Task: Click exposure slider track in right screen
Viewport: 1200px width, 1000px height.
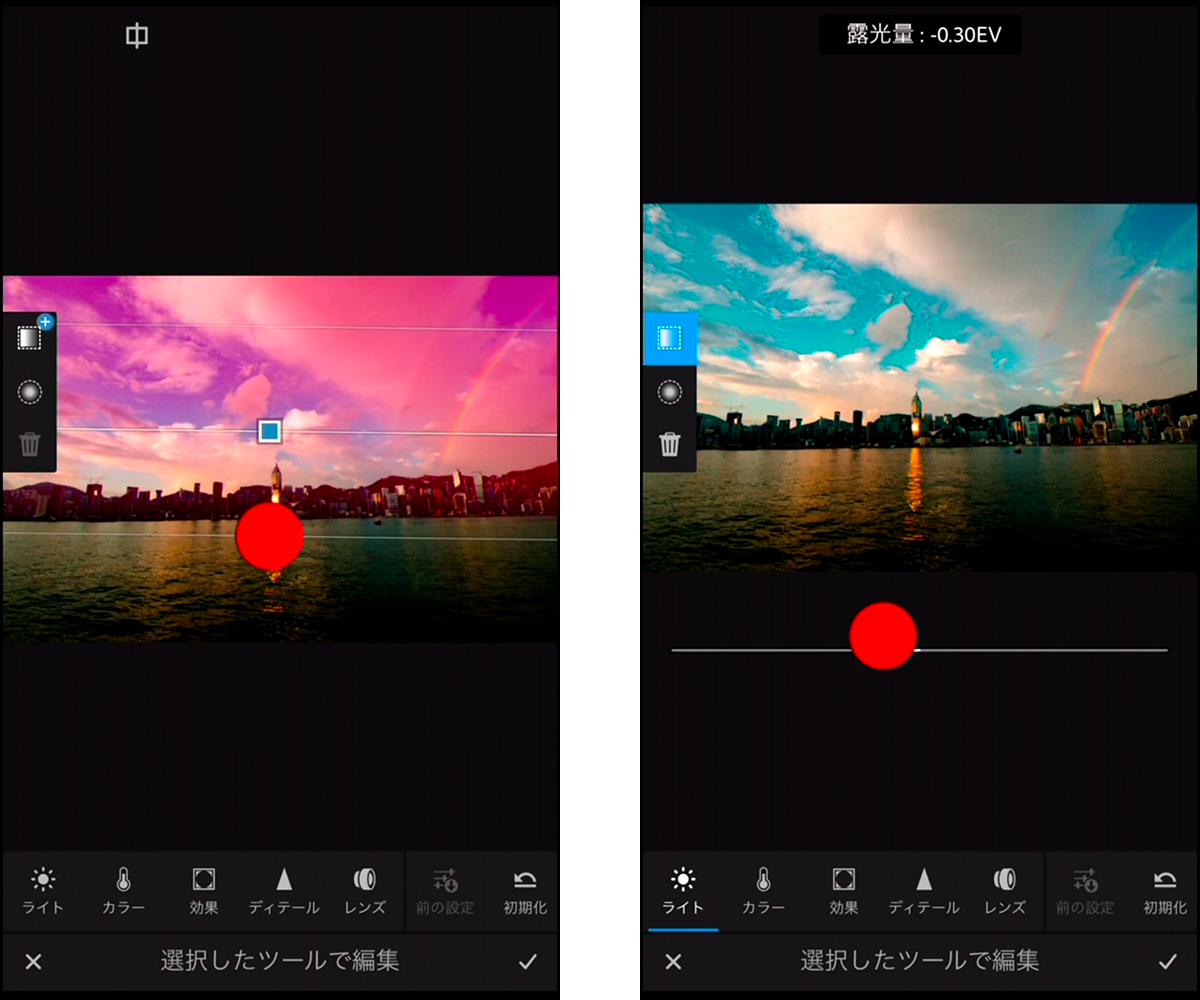Action: click(x=1040, y=650)
